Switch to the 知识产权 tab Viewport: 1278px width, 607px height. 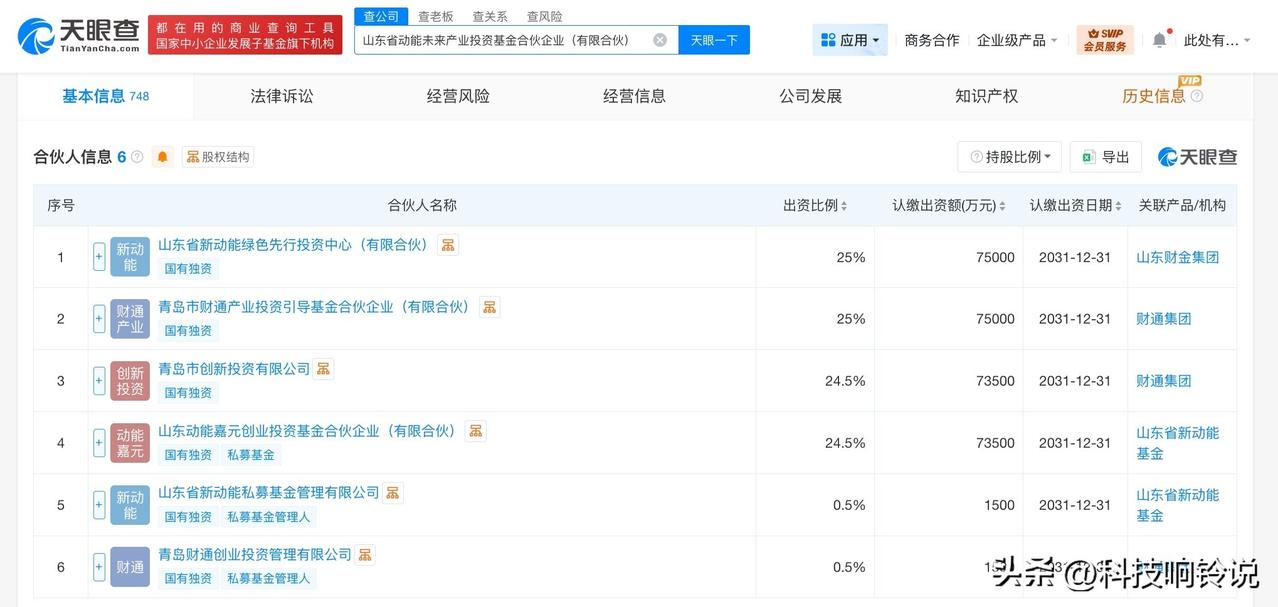point(986,96)
